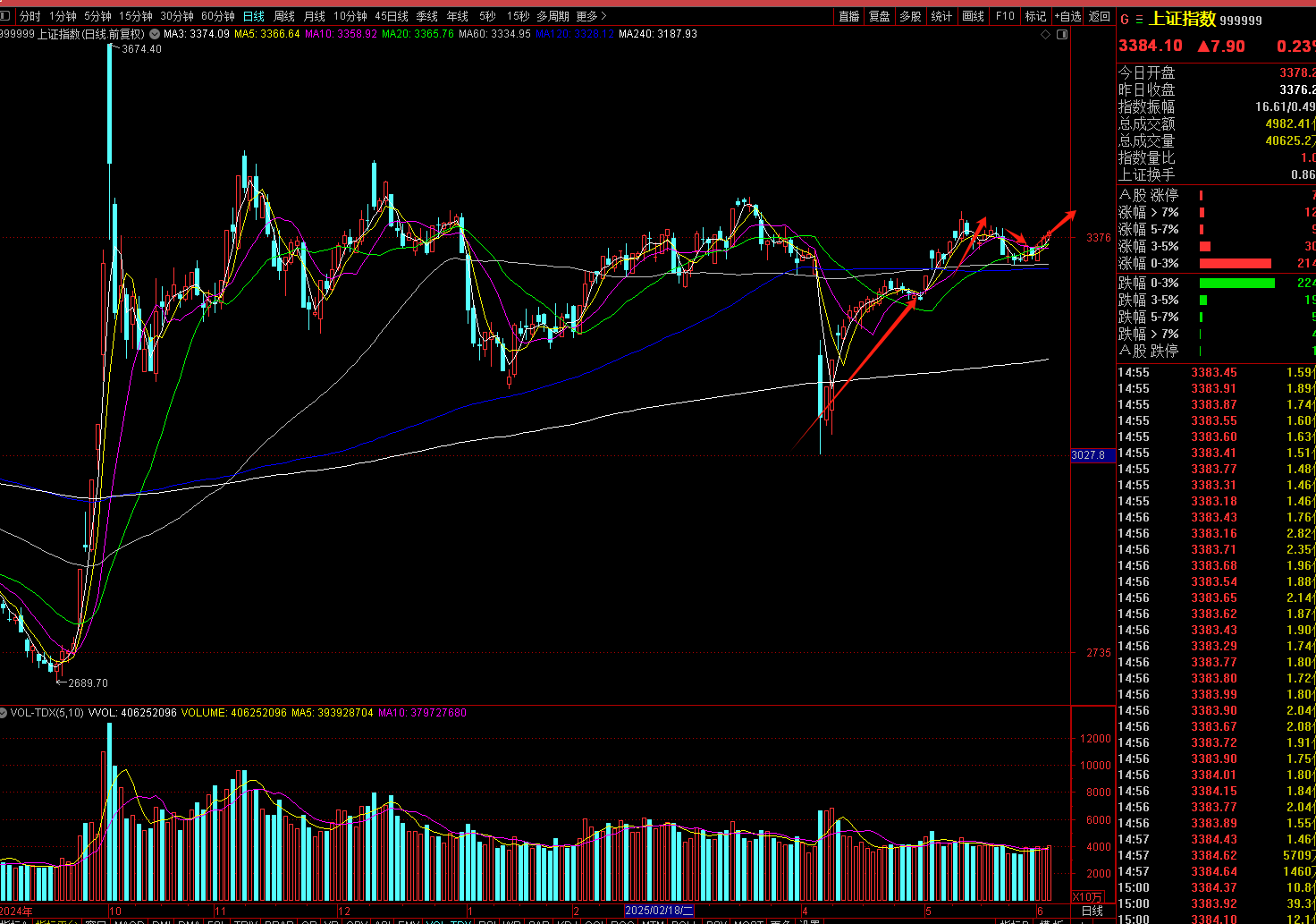Switch chart to 30分钟 period
Screen dimensions: 1316x924
point(177,16)
